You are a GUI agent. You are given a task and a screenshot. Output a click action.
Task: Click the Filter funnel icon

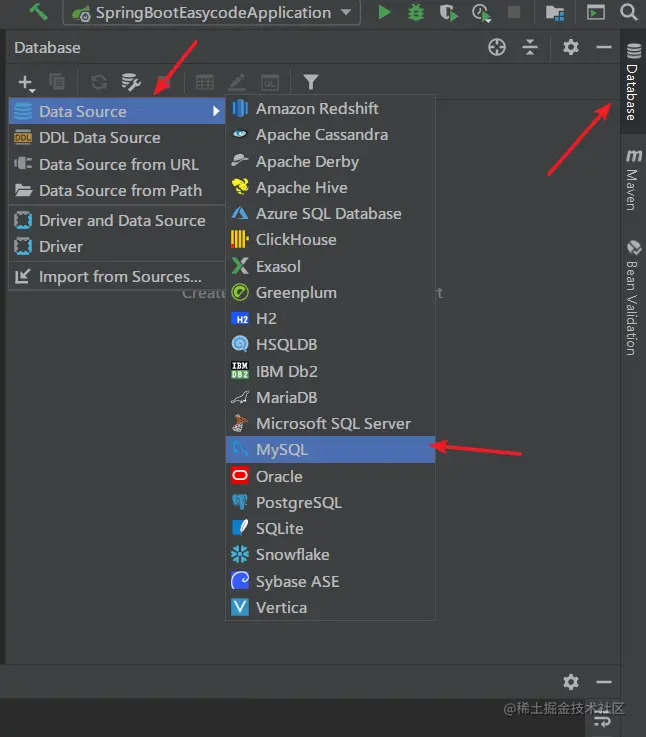[x=311, y=82]
